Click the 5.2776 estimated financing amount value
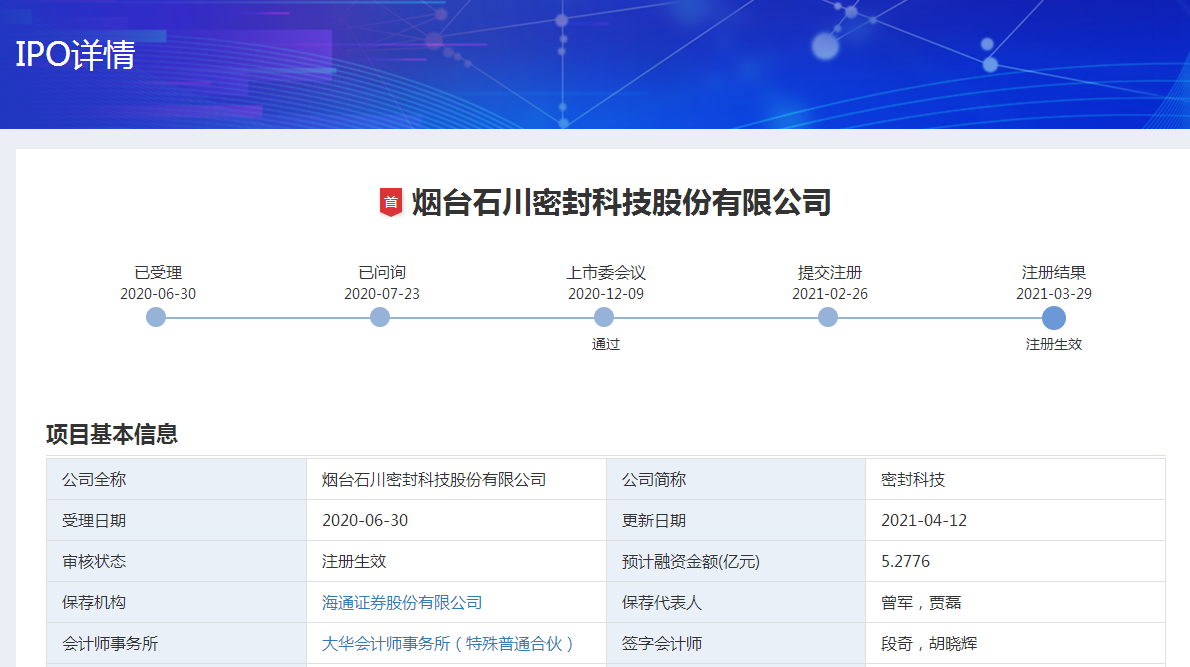This screenshot has height=667, width=1190. pos(905,562)
